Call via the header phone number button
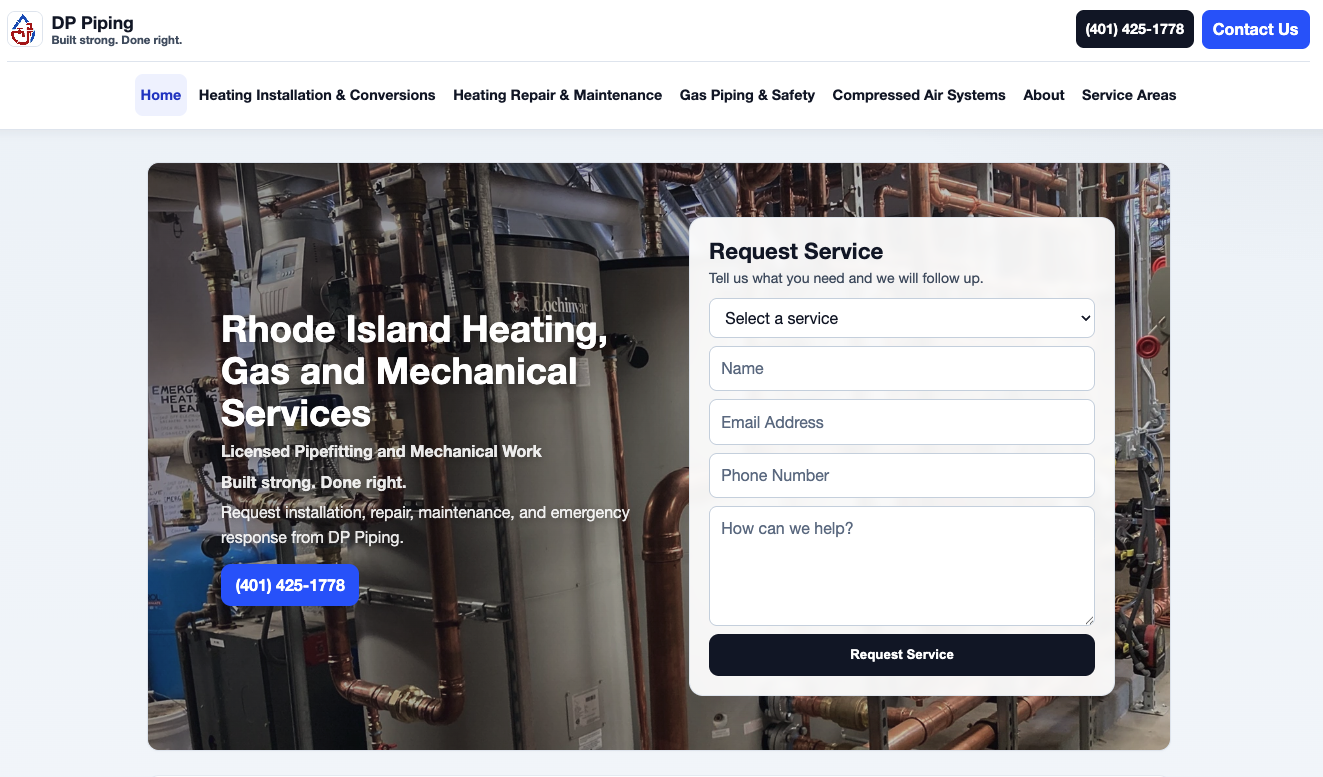Image resolution: width=1323 pixels, height=777 pixels. click(1134, 29)
